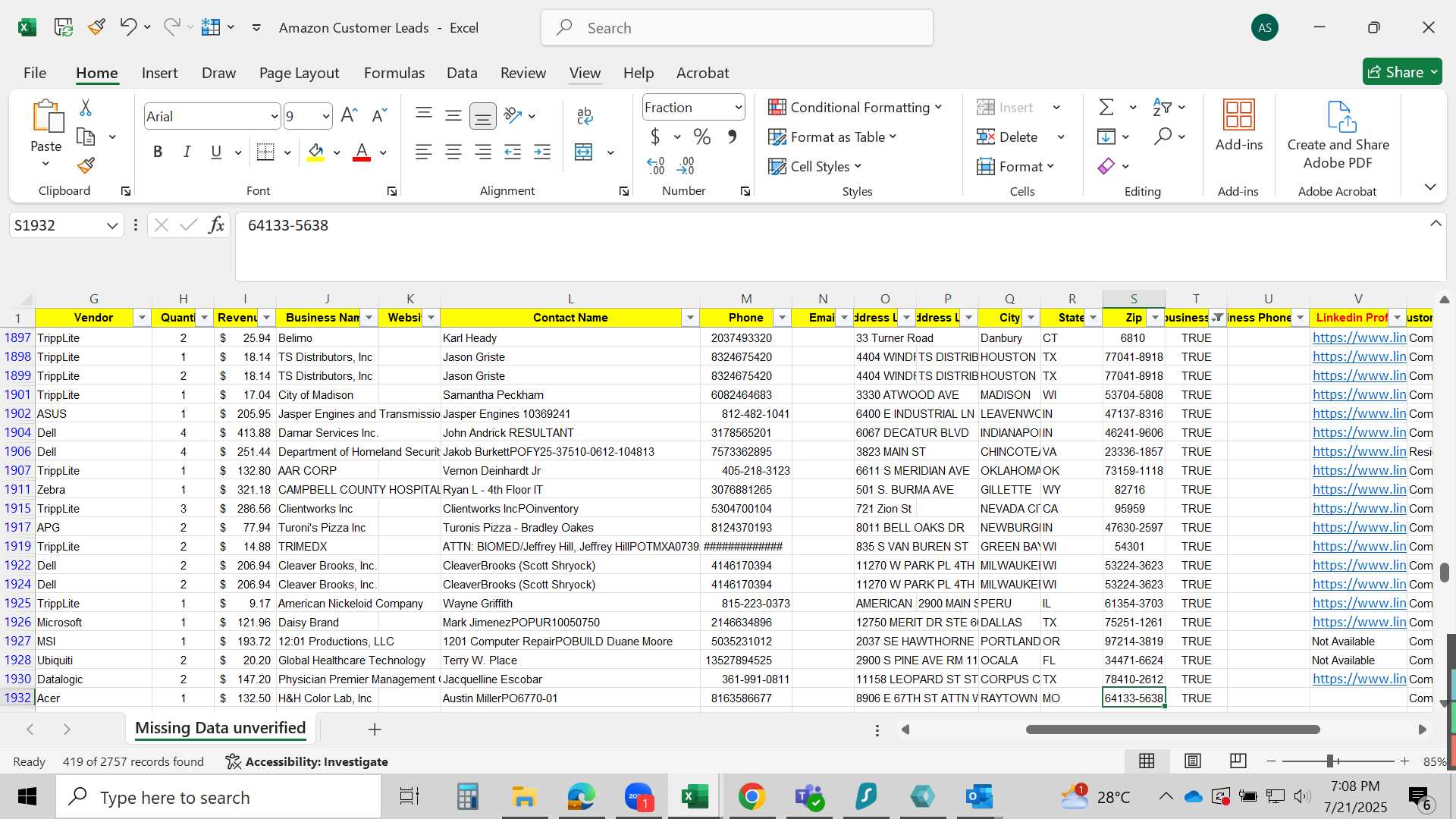The width and height of the screenshot is (1456, 819).
Task: Switch to Page Layout view icon
Action: 1193,761
